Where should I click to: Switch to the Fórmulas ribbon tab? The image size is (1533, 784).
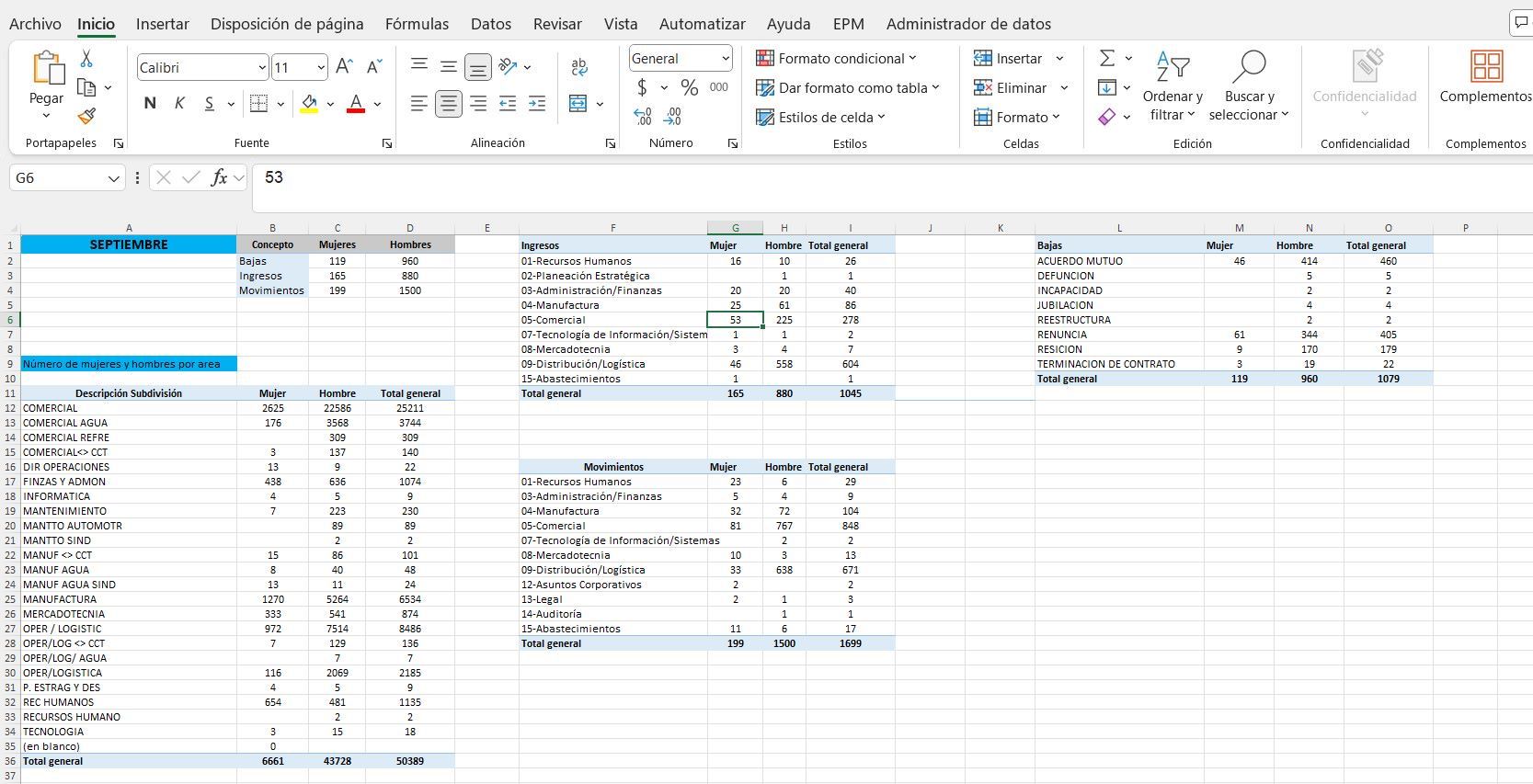tap(417, 24)
